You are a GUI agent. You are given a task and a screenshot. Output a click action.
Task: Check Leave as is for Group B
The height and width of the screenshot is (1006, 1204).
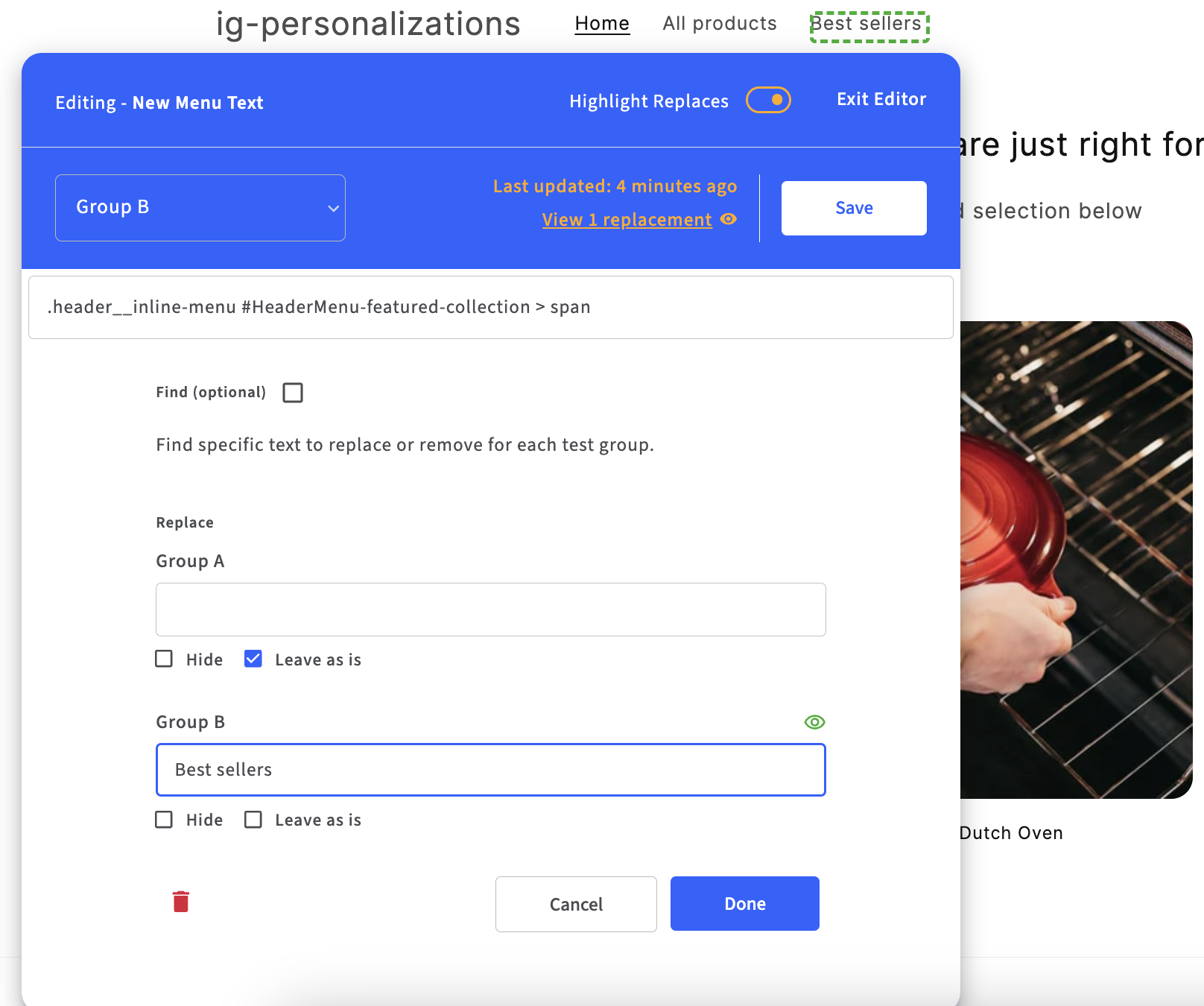253,820
